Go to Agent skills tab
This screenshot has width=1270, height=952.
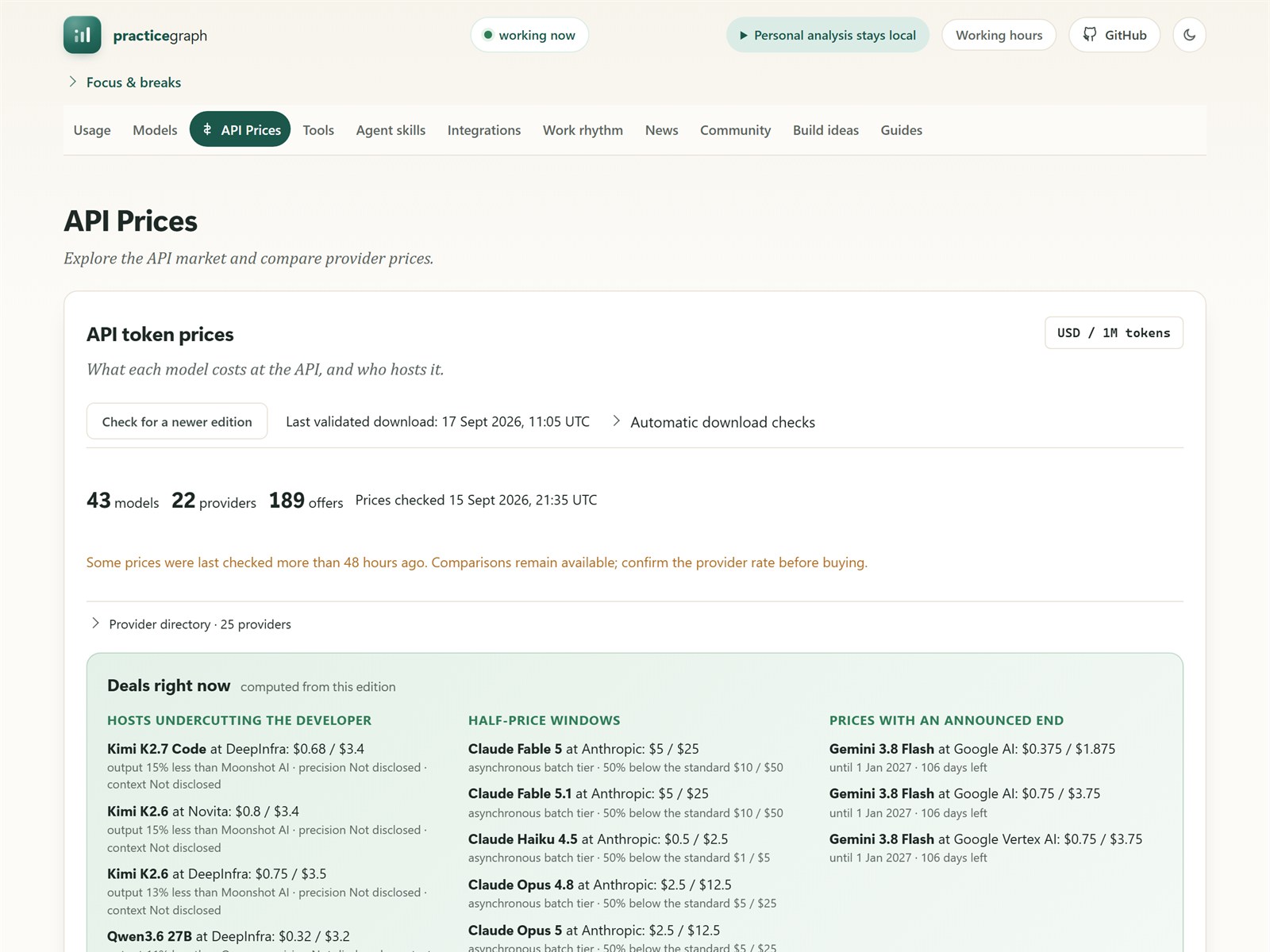pos(391,130)
